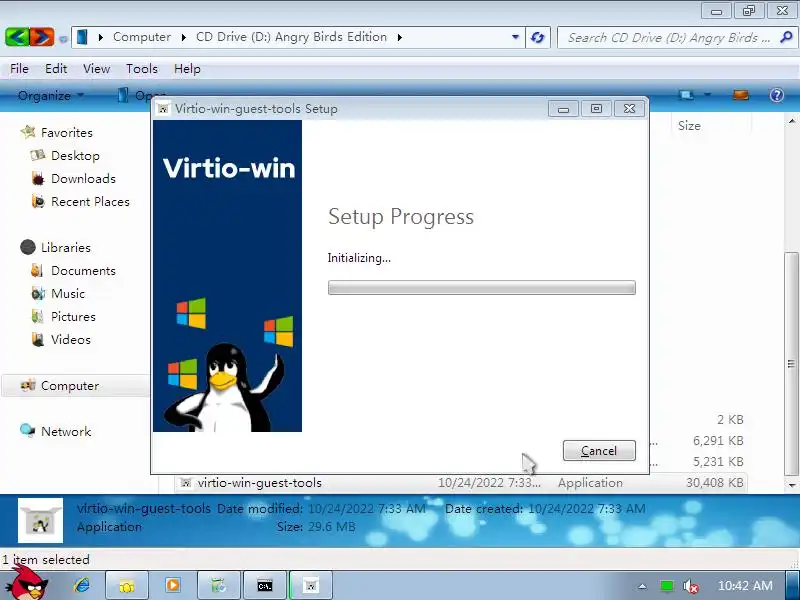This screenshot has width=800, height=600.
Task: Click the 2 KB size value
Action: [x=730, y=419]
